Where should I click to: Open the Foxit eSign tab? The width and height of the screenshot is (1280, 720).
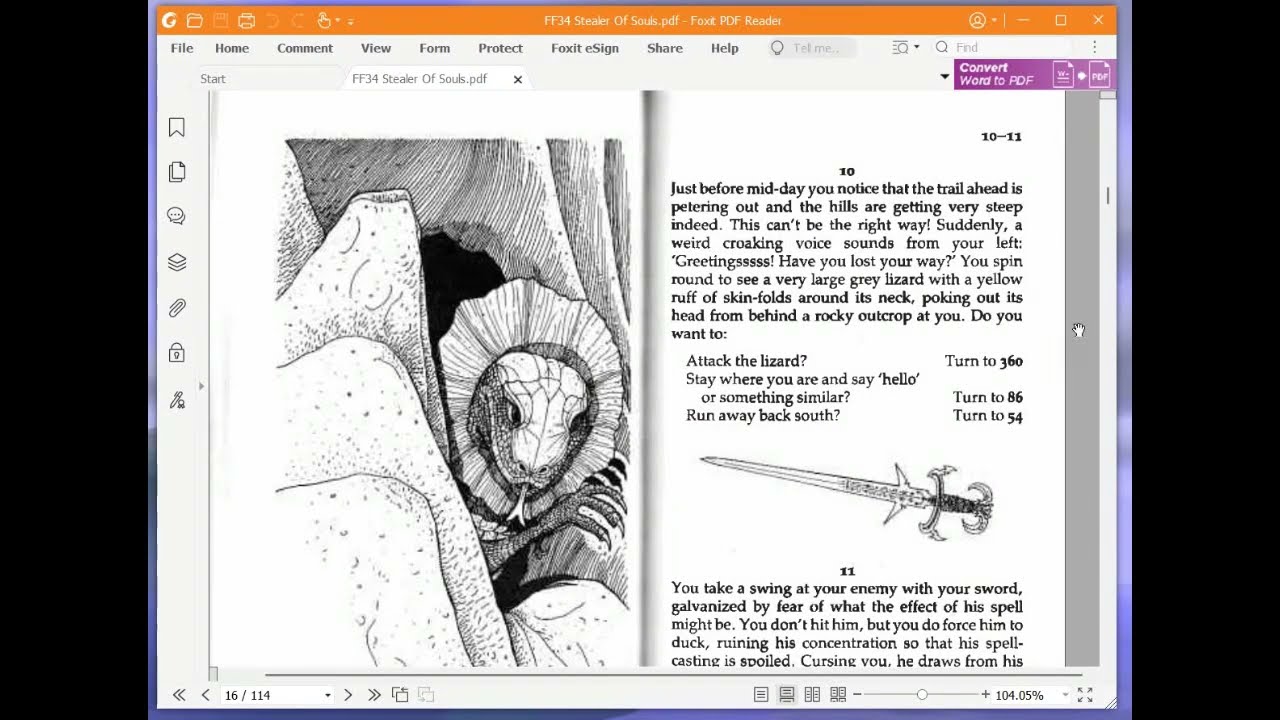click(x=585, y=48)
